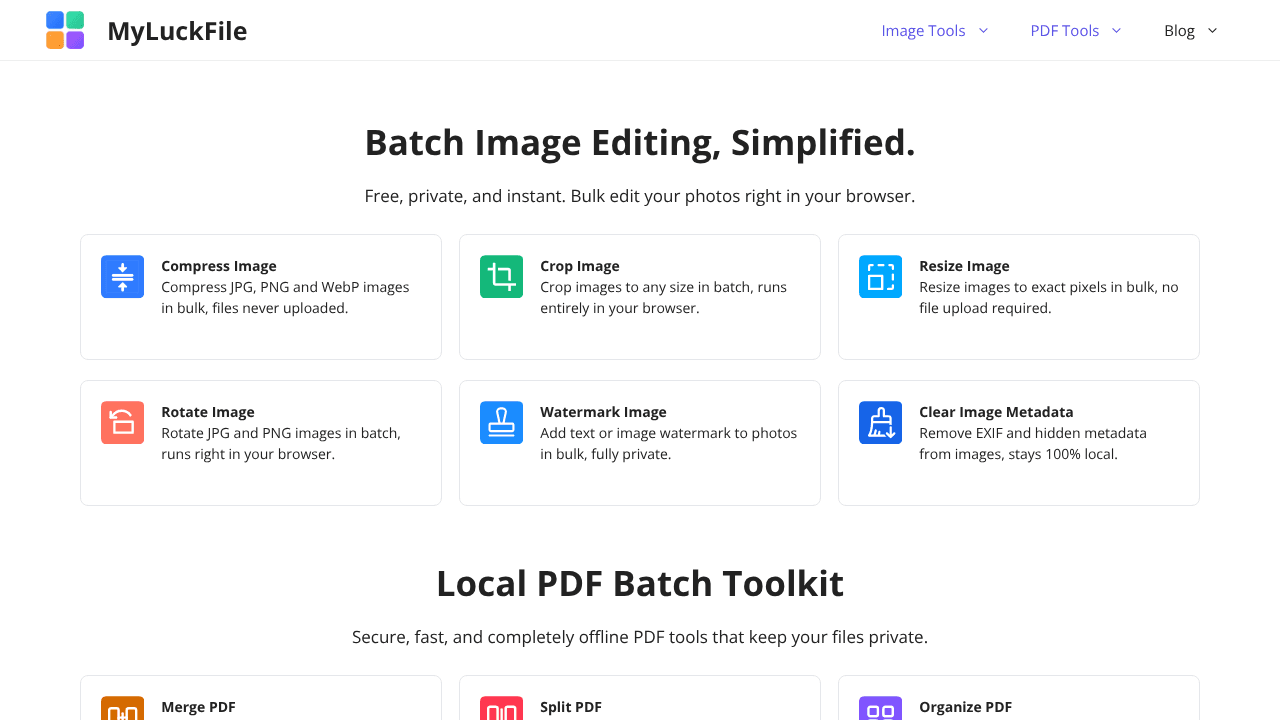Click the 'Compress JPG, PNG and WebP' description
The image size is (1280, 720).
pyautogui.click(x=285, y=298)
